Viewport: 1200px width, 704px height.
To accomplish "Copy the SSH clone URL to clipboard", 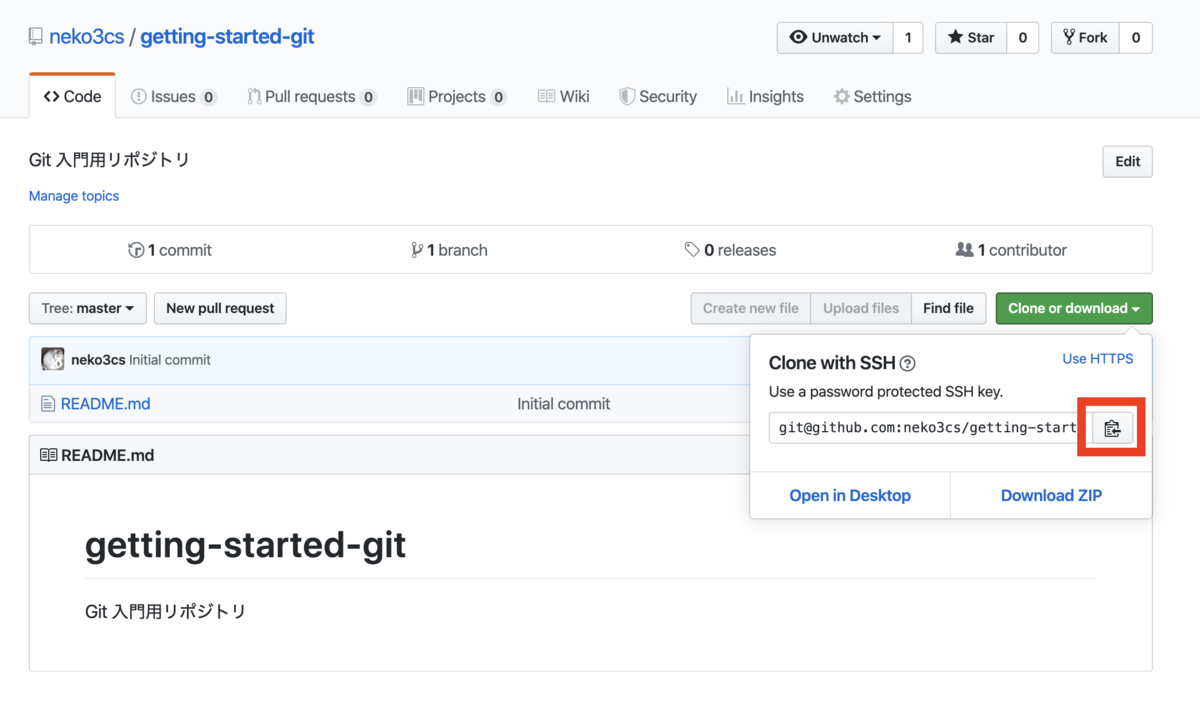I will point(1112,429).
